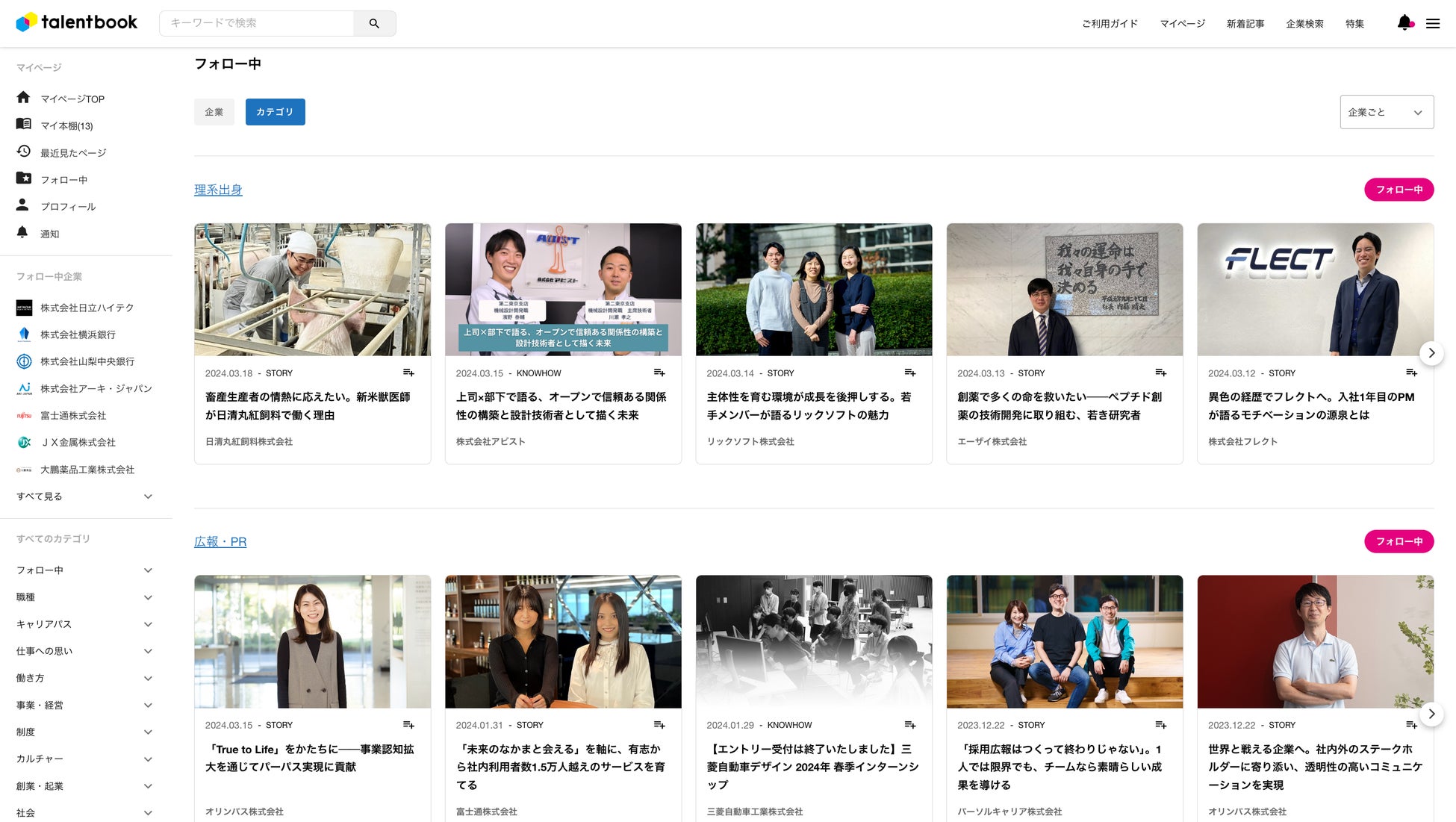Image resolution: width=1456 pixels, height=822 pixels.
Task: Add the FLECT story to bookshelf
Action: [1411, 373]
